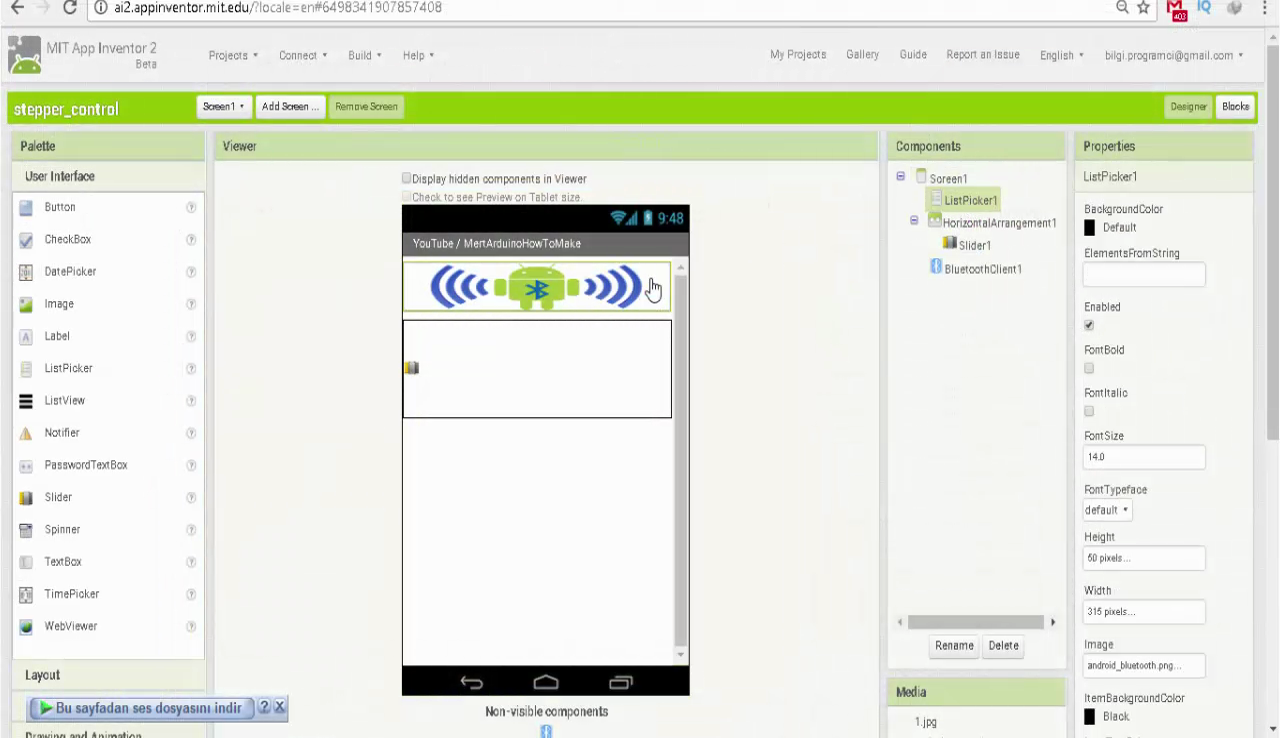The width and height of the screenshot is (1280, 738).
Task: Open help for the ListPicker component
Action: coord(191,368)
